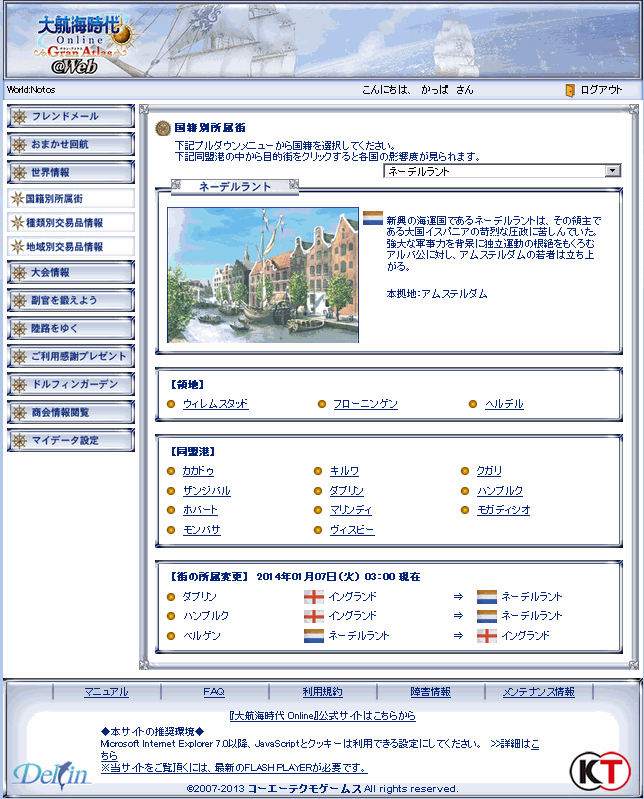Image resolution: width=644 pixels, height=799 pixels.
Task: Open the おまかせ回航 menu item
Action: coord(71,145)
